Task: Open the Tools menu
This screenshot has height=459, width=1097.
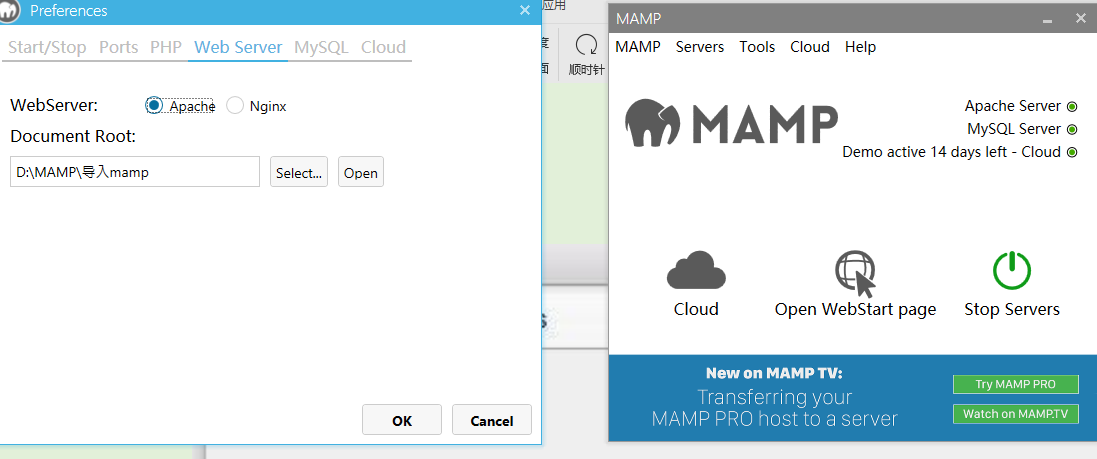Action: coord(757,47)
